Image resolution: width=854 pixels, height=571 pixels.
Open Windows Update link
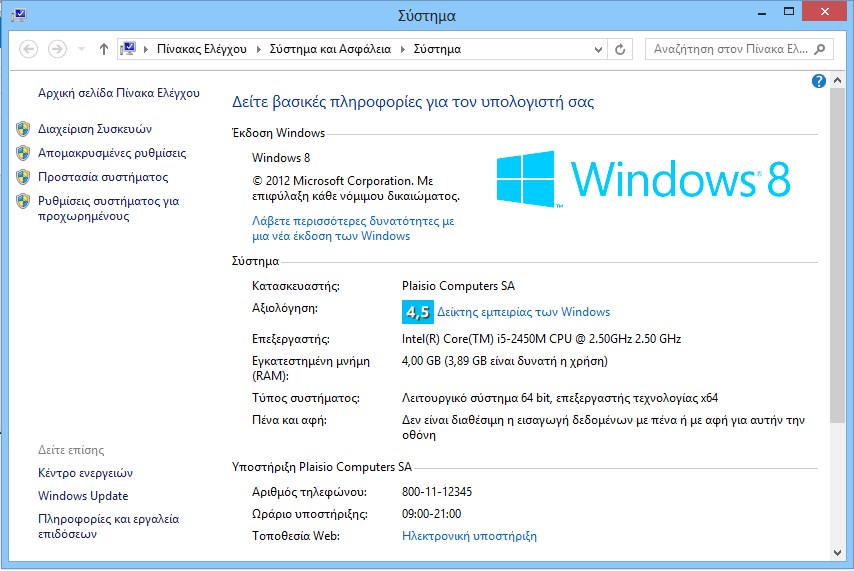(83, 496)
